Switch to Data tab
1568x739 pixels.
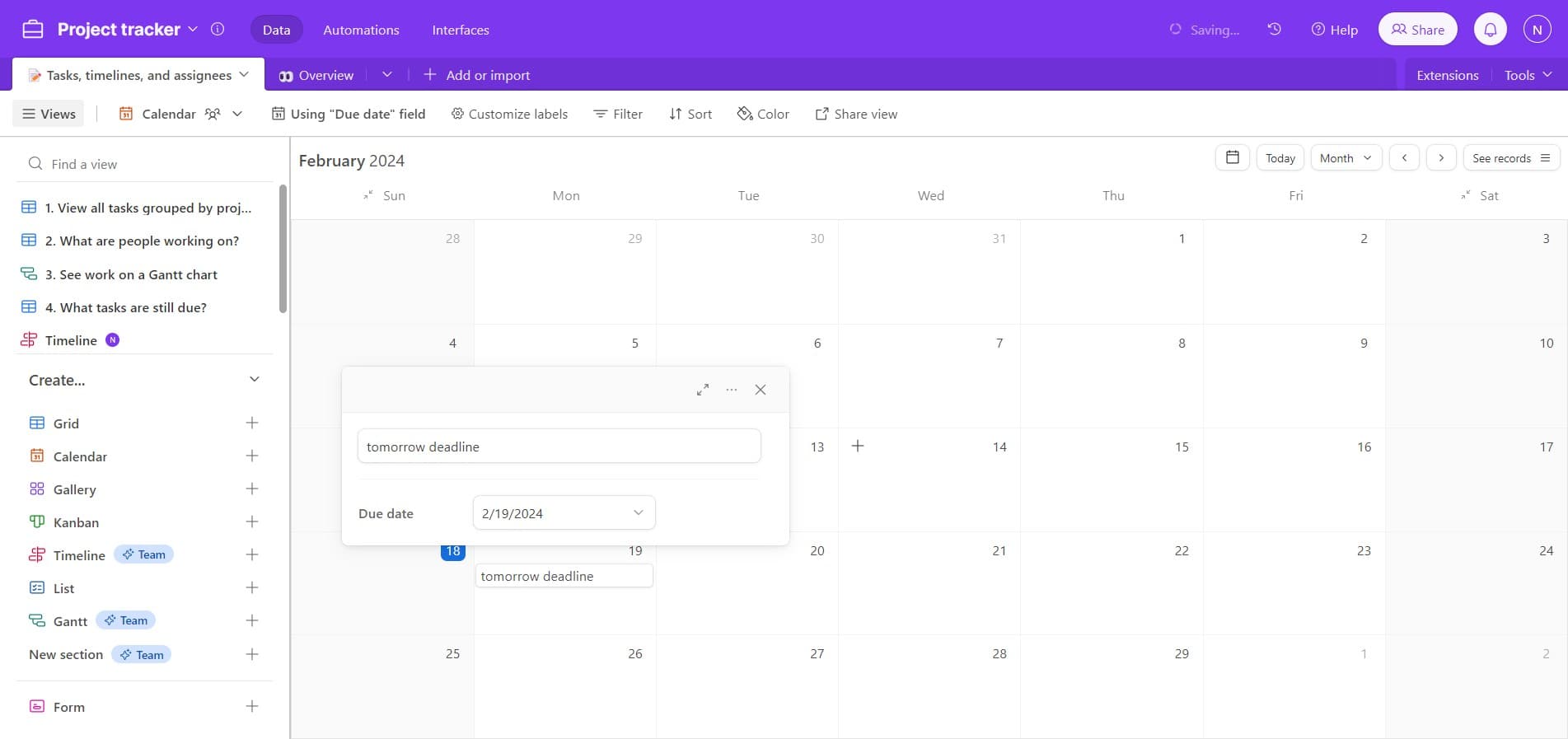coord(276,30)
